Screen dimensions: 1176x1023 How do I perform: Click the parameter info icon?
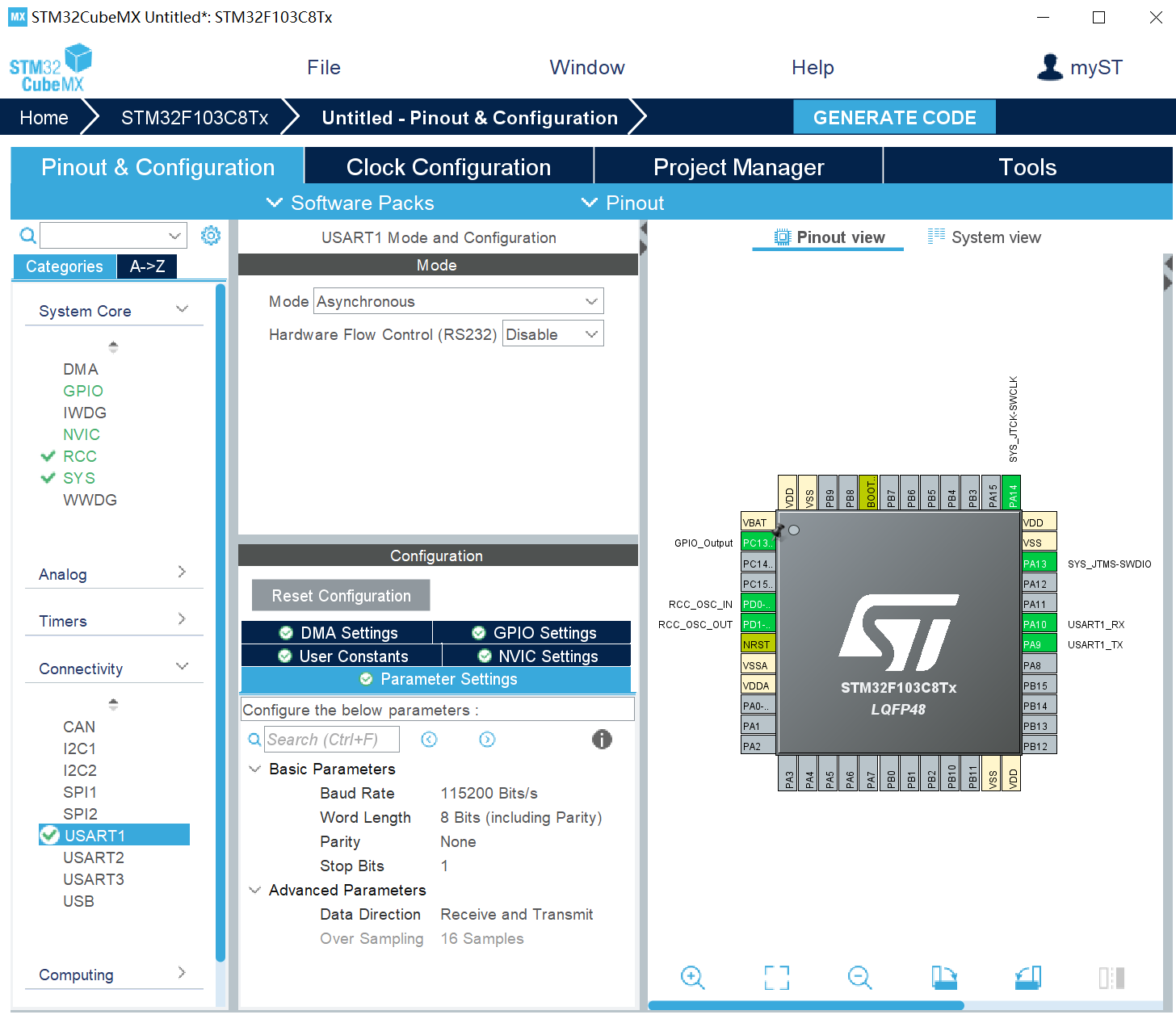pyautogui.click(x=602, y=739)
